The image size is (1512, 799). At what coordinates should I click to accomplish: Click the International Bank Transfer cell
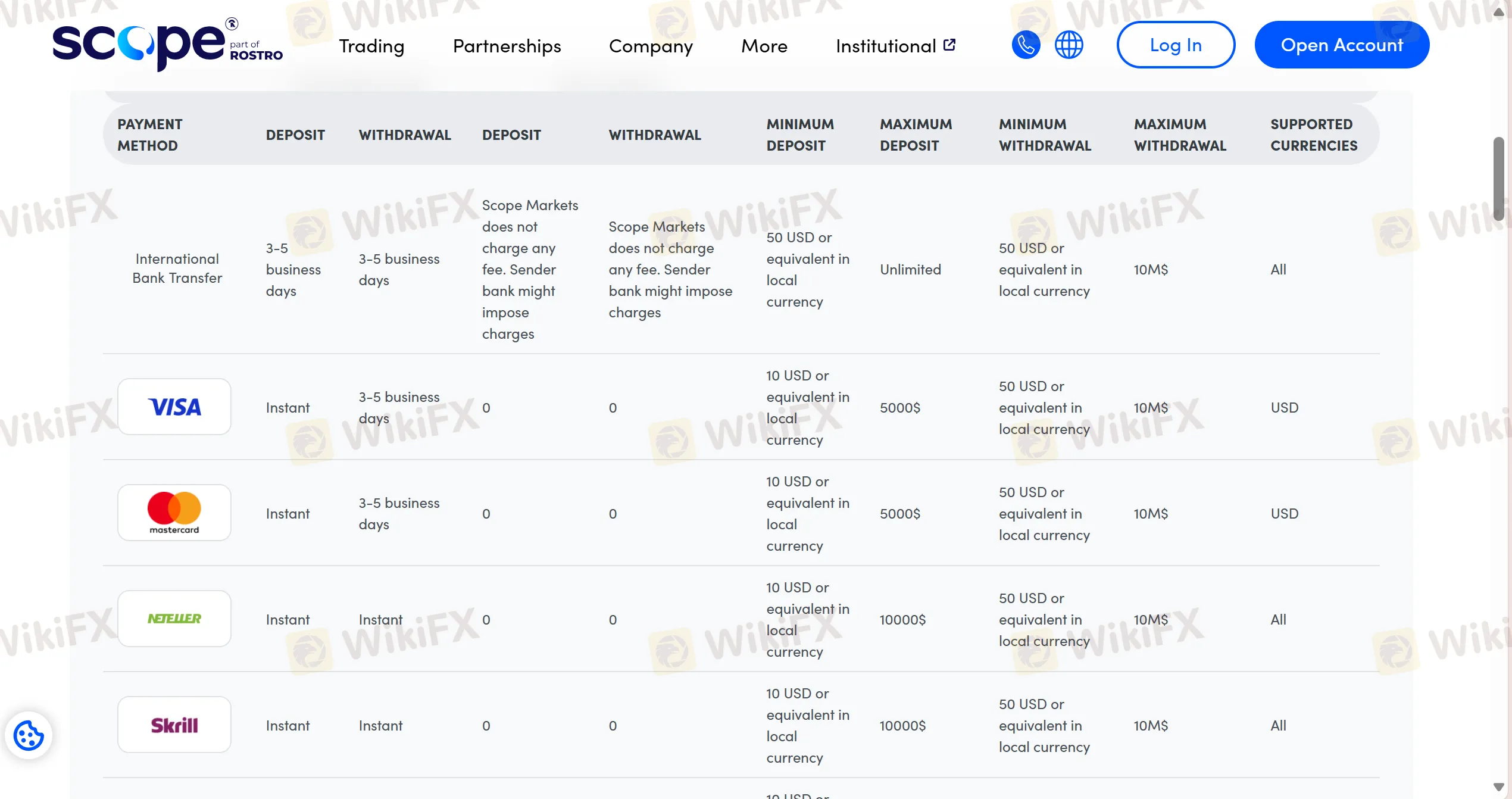click(177, 269)
